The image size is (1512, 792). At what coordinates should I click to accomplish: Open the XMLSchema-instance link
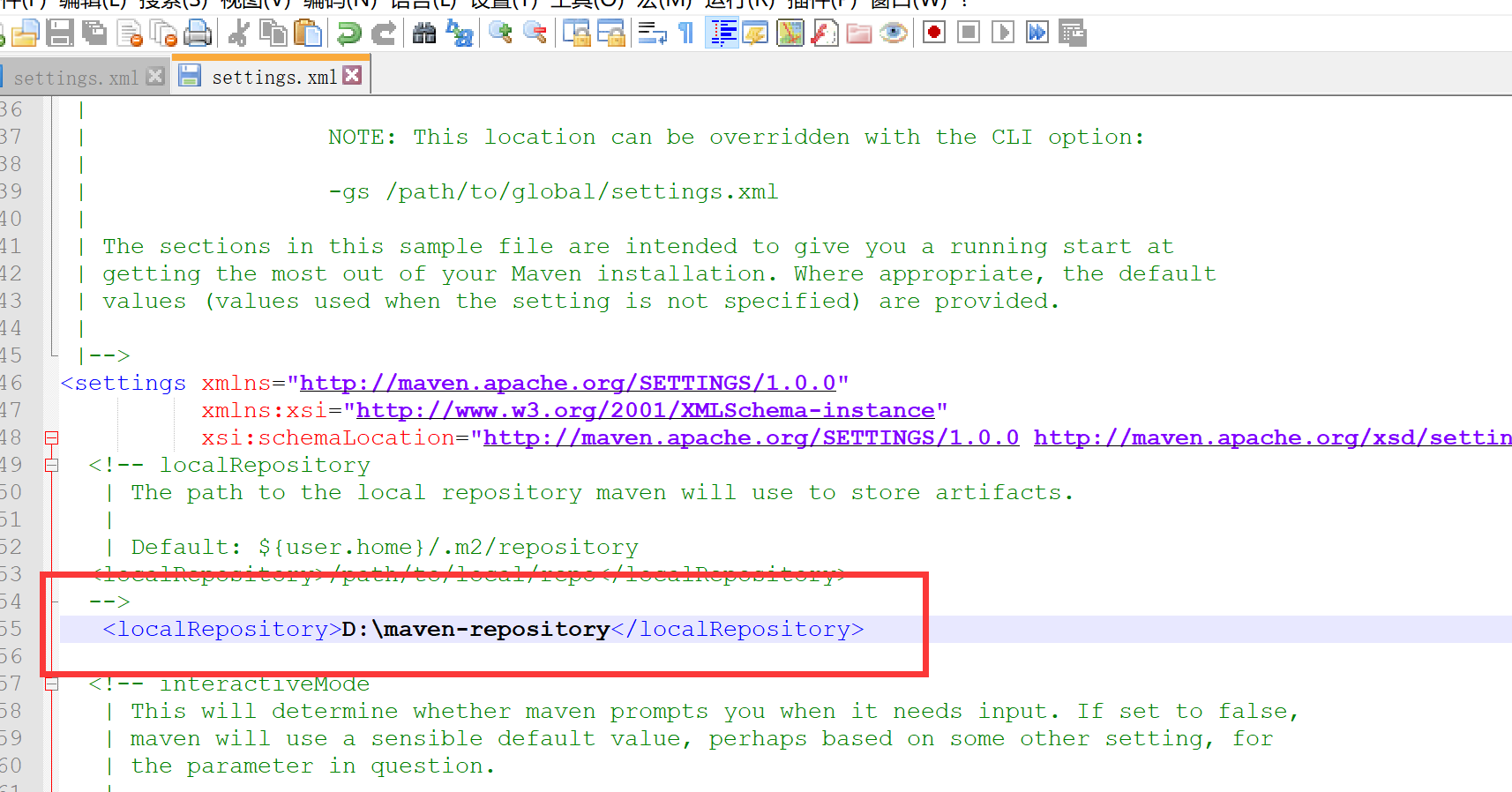[x=645, y=411]
